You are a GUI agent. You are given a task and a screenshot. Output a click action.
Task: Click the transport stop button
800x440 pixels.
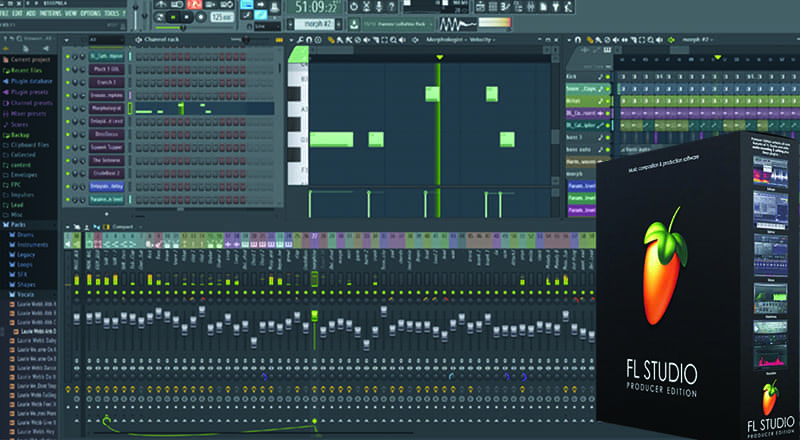[186, 17]
